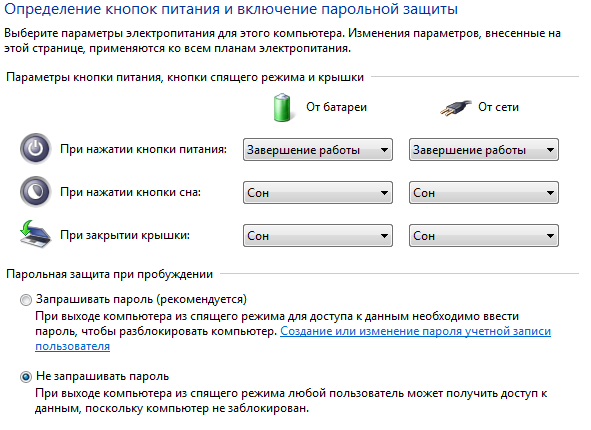Open plugged-in power button action dropdown

coord(484,150)
